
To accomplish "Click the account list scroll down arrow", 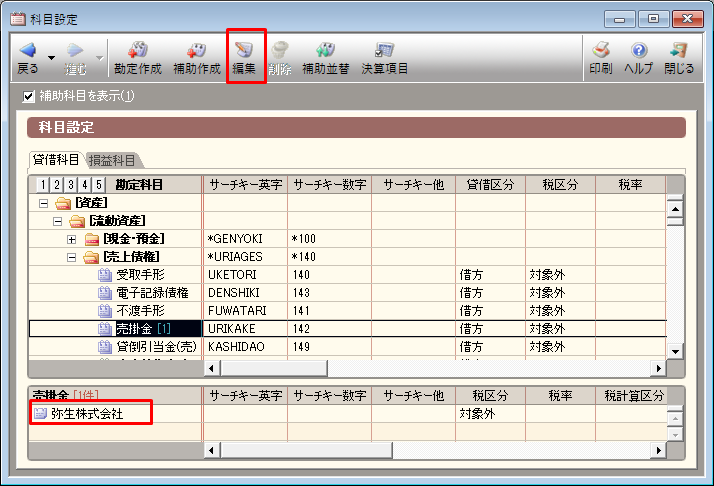I will (675, 351).
